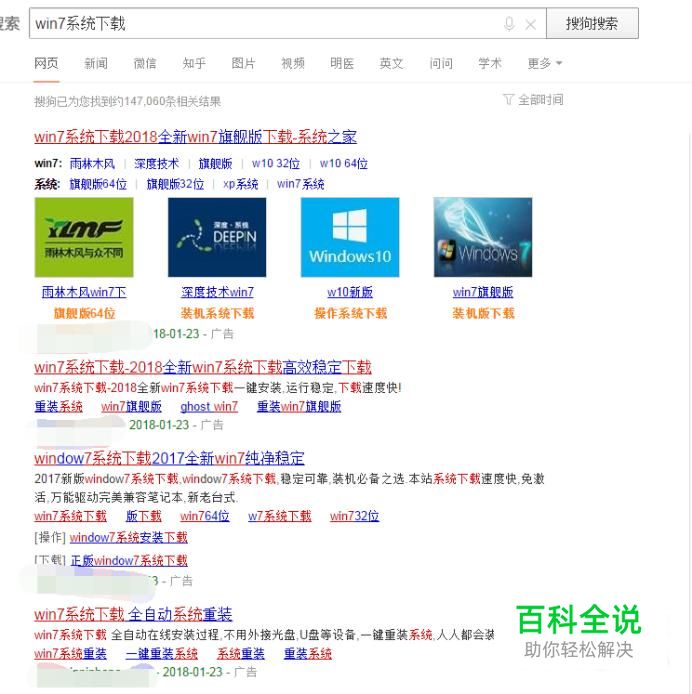Open the ghost win7 link

coord(209,406)
